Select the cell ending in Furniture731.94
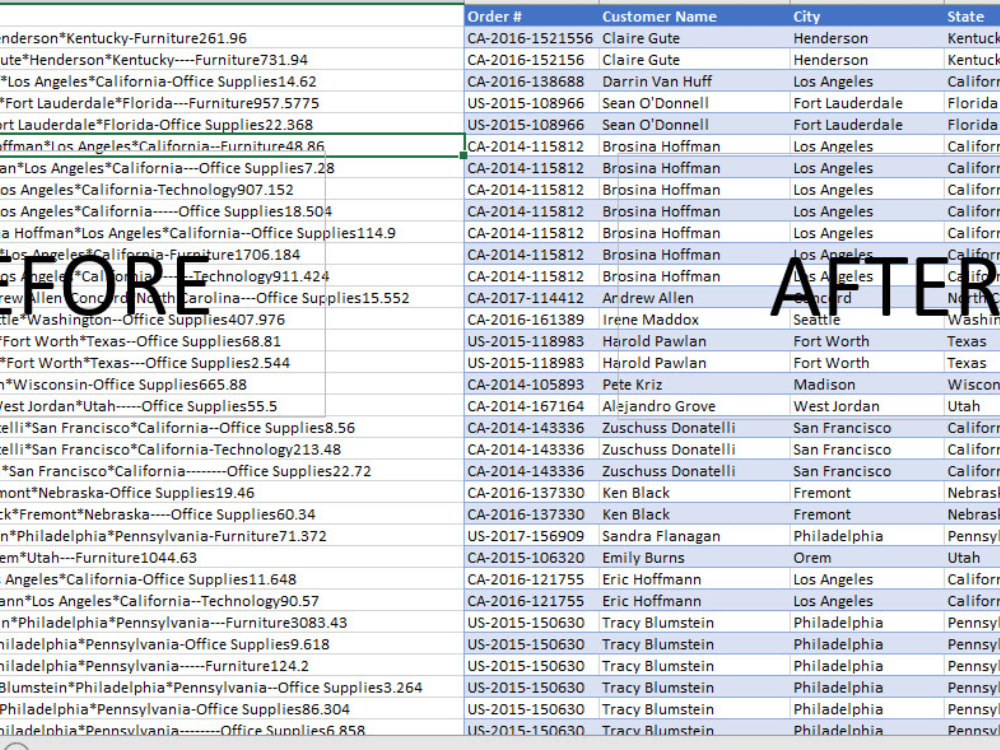Viewport: 1000px width, 750px height. click(x=232, y=60)
